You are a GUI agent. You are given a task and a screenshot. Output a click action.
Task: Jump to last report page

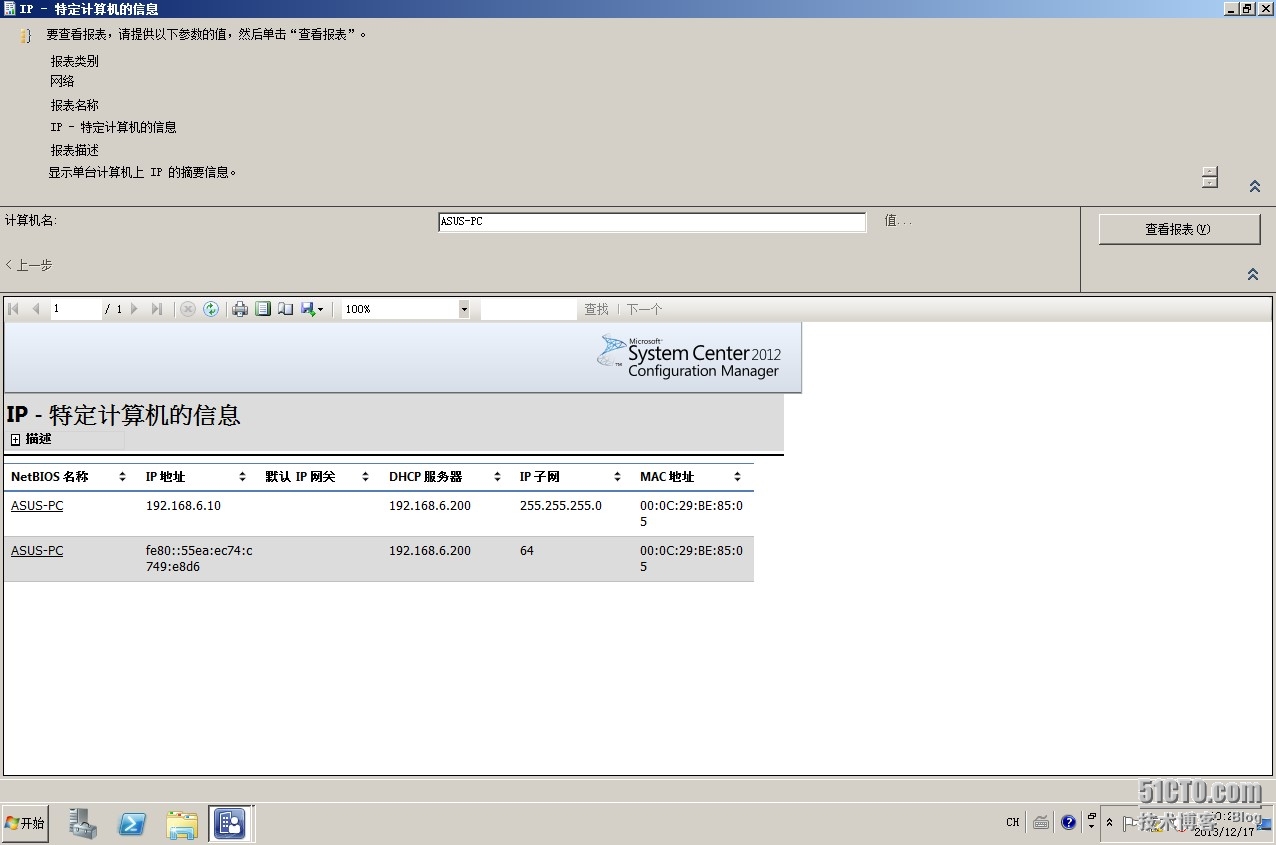[x=157, y=309]
